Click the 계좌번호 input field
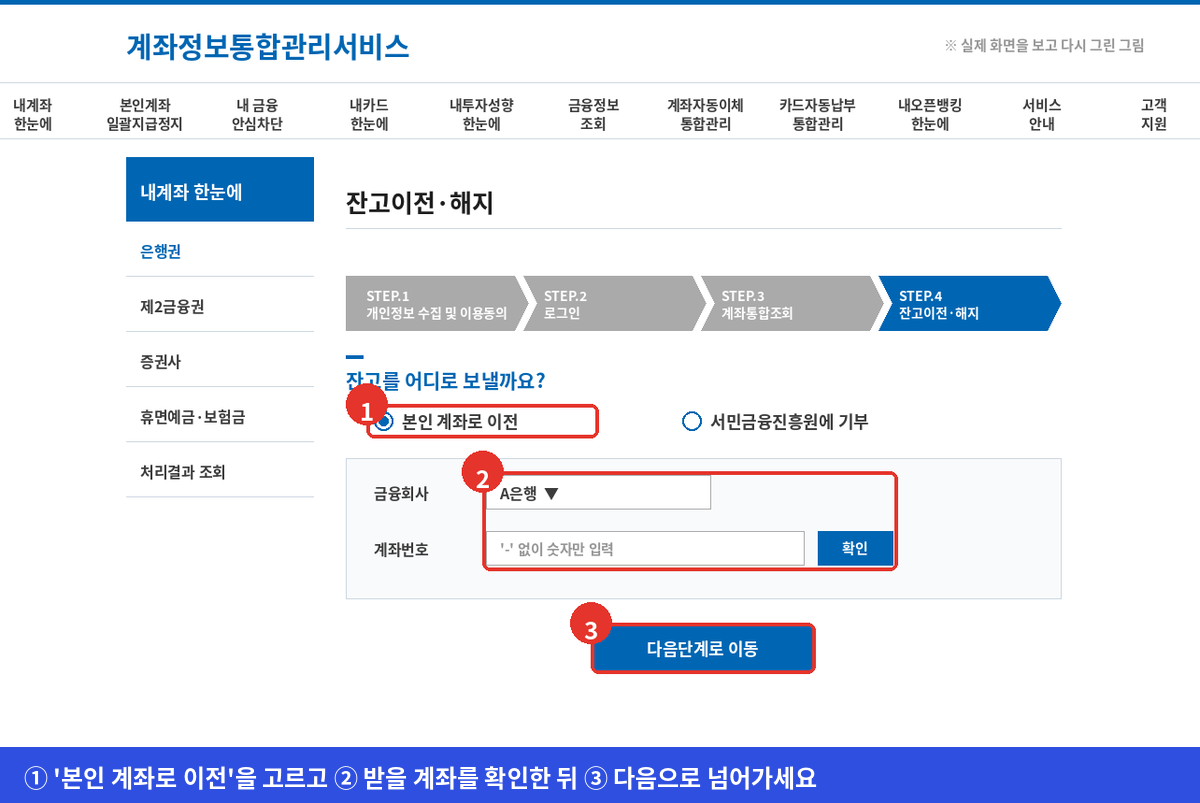This screenshot has width=1200, height=803. pos(646,548)
